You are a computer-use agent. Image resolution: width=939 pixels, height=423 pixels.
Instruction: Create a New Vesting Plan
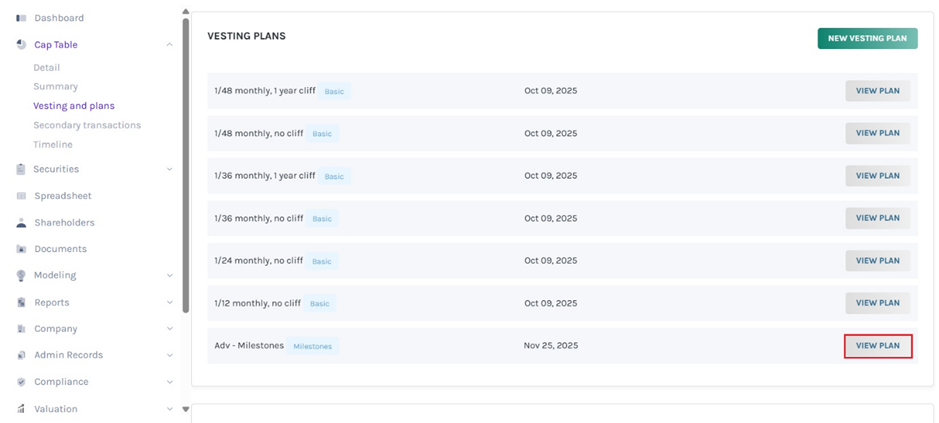[867, 38]
